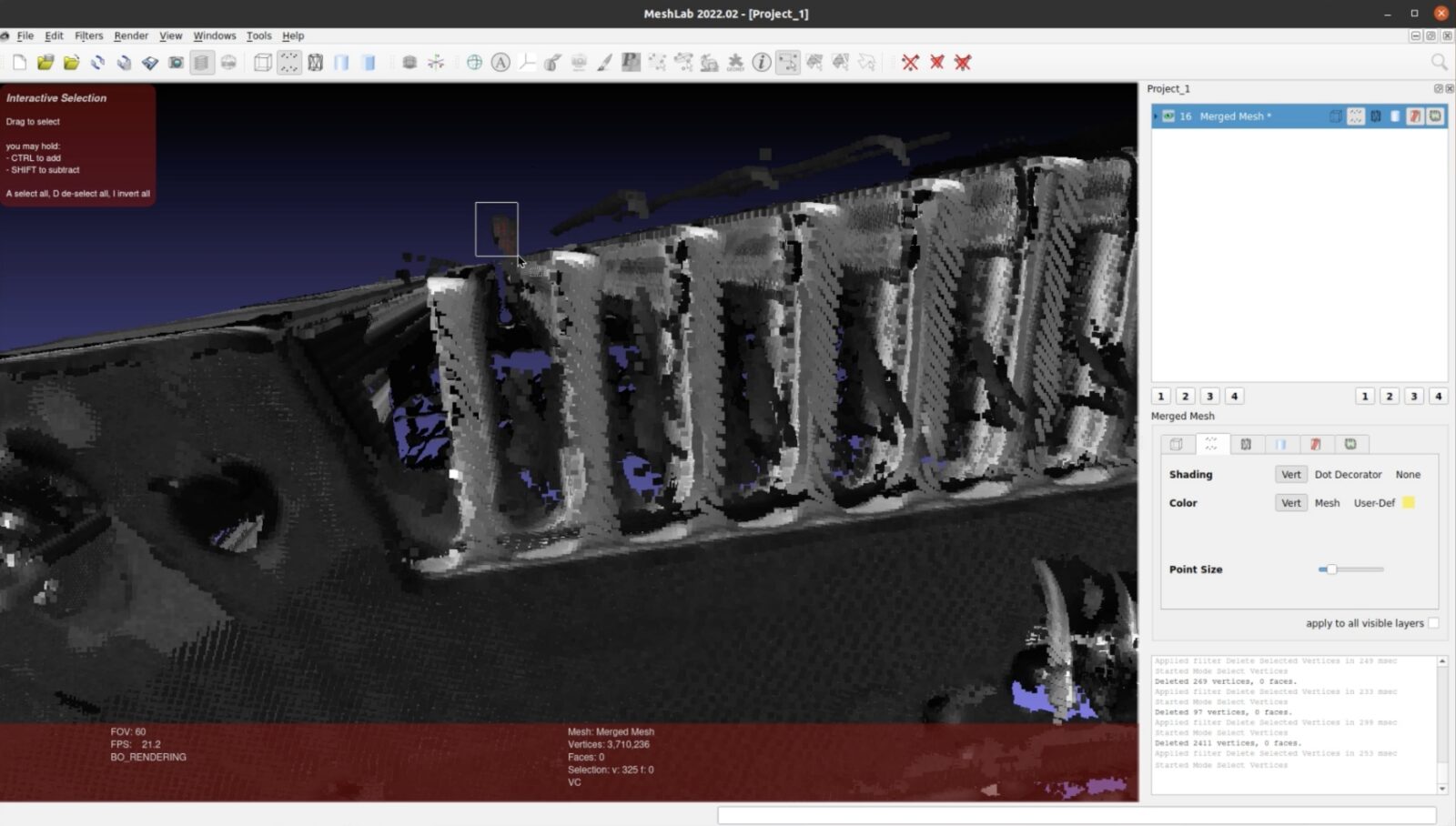Click the snapshot camera icon
The width and height of the screenshot is (1456, 826).
click(176, 62)
